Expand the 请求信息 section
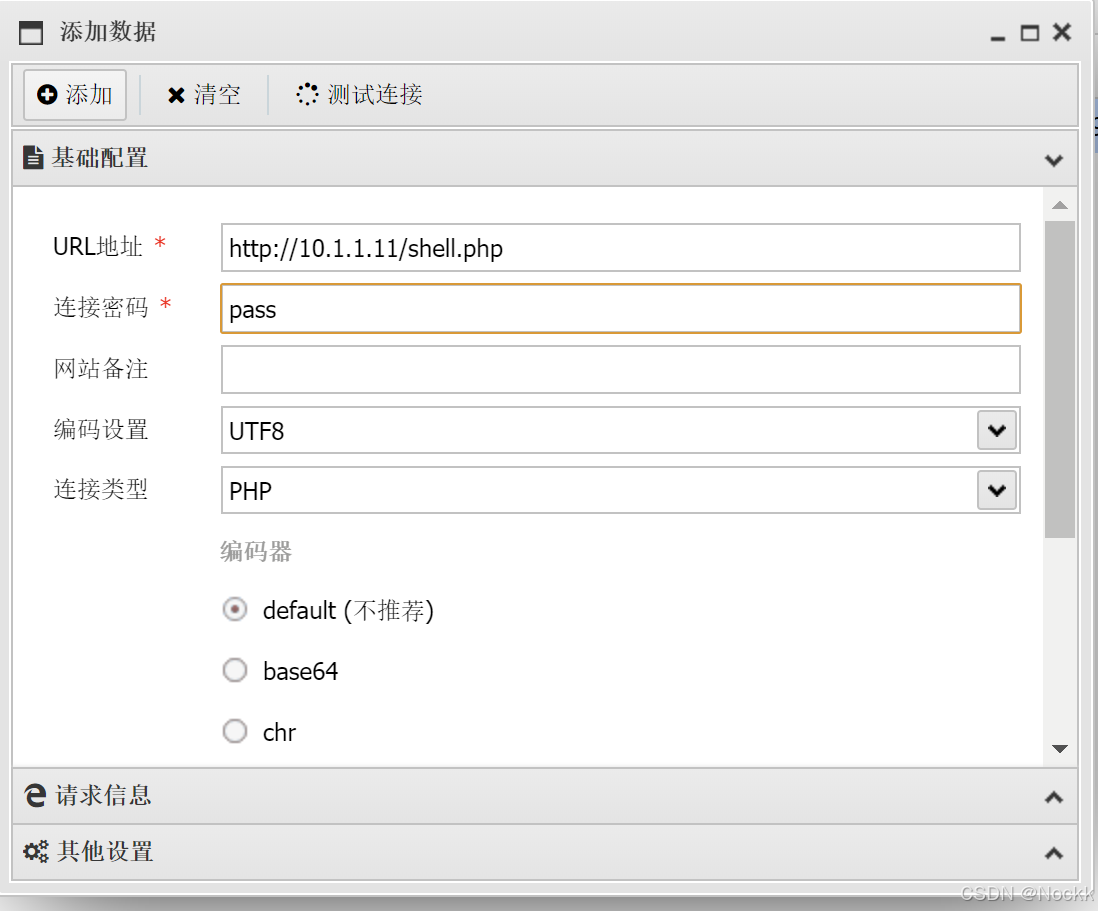 [1053, 797]
